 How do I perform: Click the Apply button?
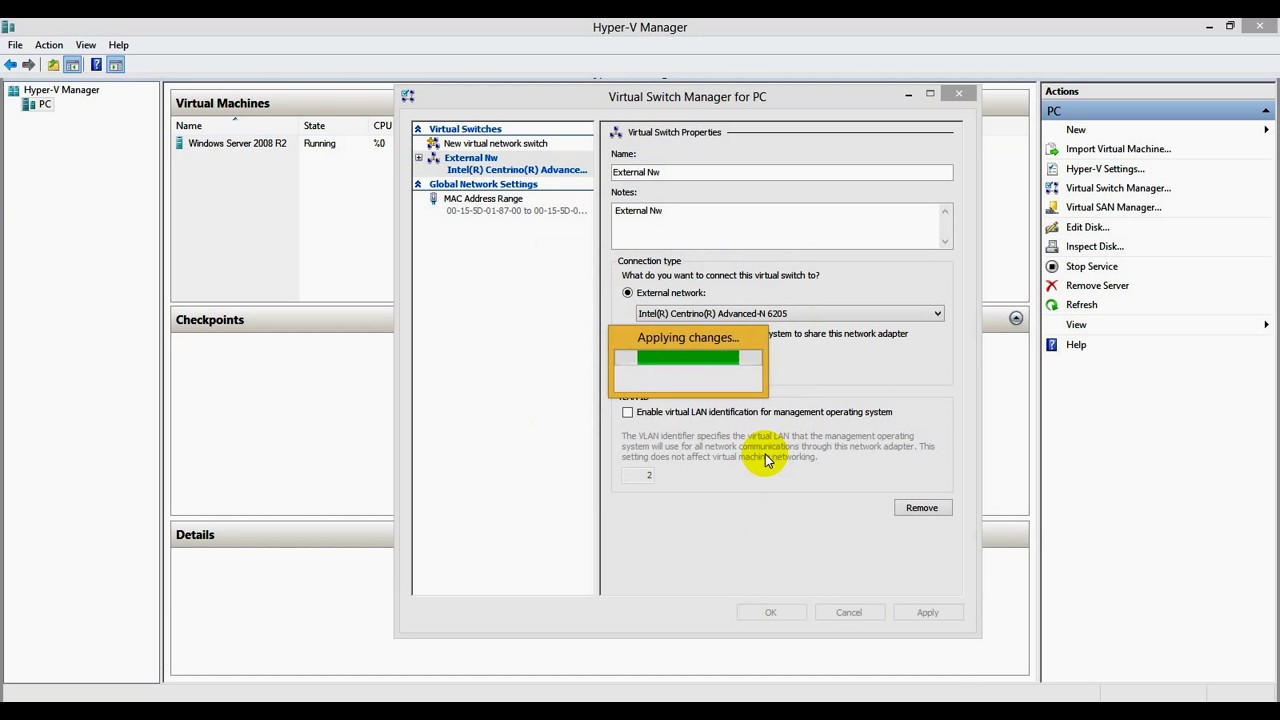(928, 612)
